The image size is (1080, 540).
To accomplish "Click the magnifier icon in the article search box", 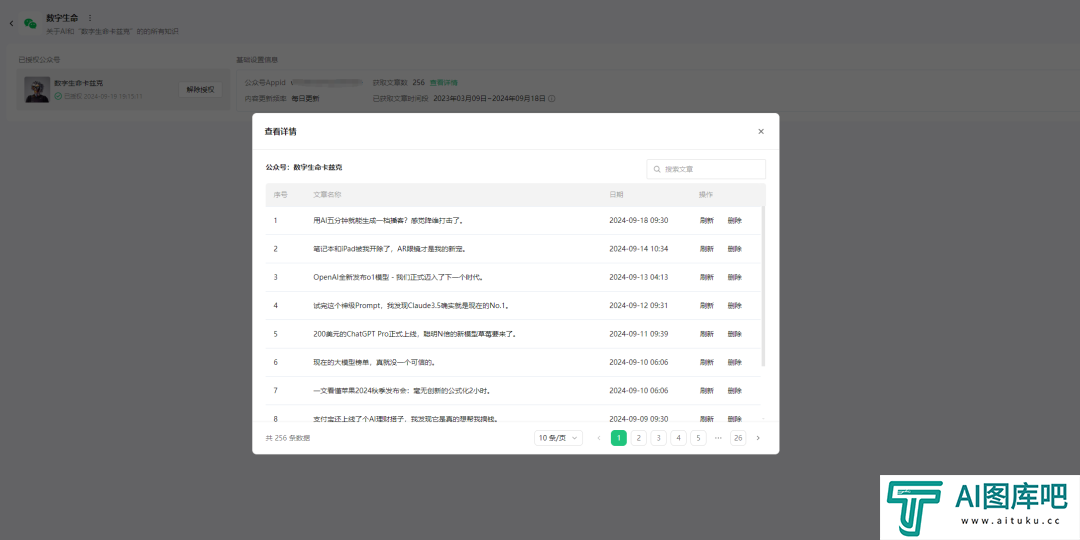I will pos(657,169).
